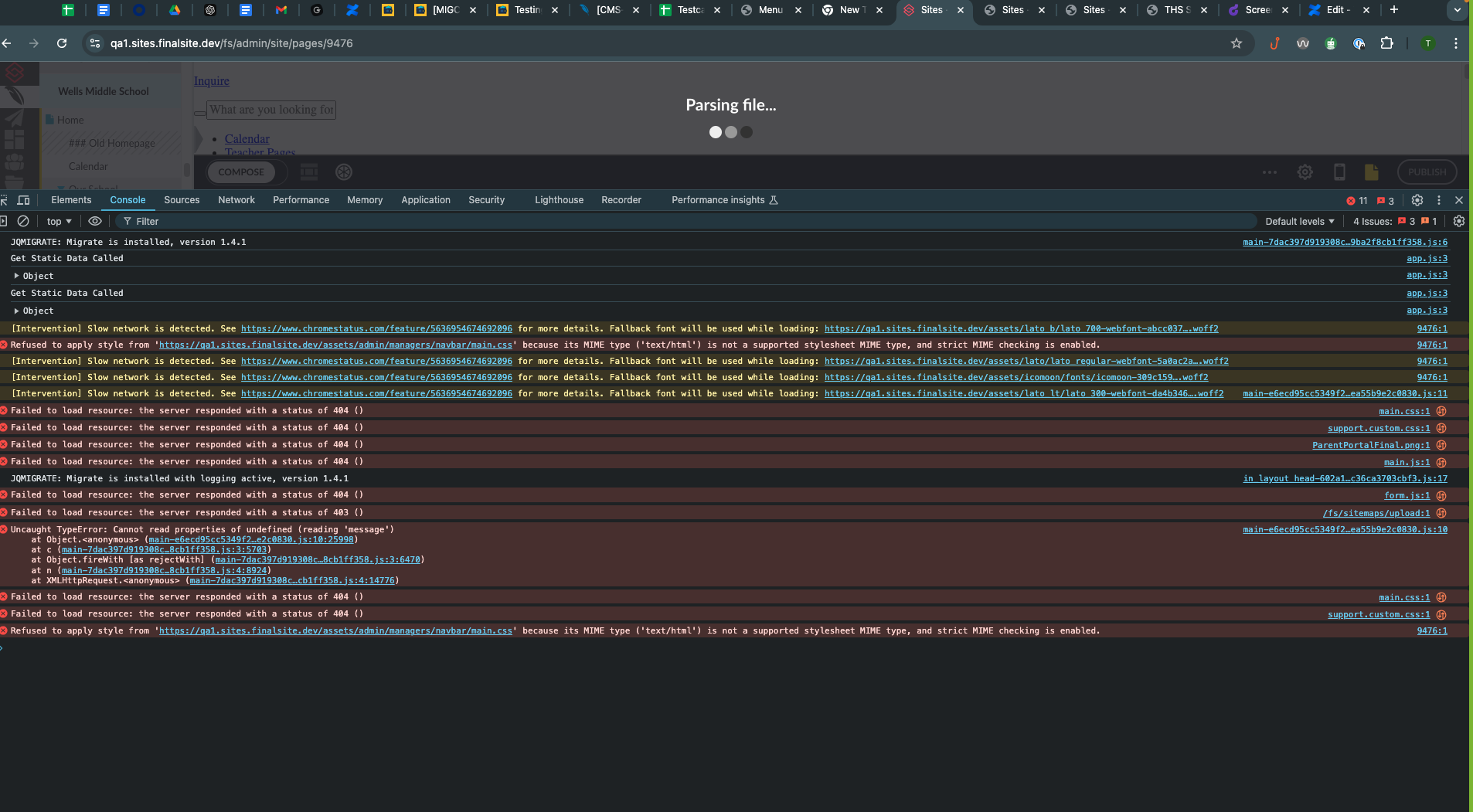Screen dimensions: 1473x812
Task: Open source link /fs/sitemaps/upload:1
Action: [x=1376, y=513]
